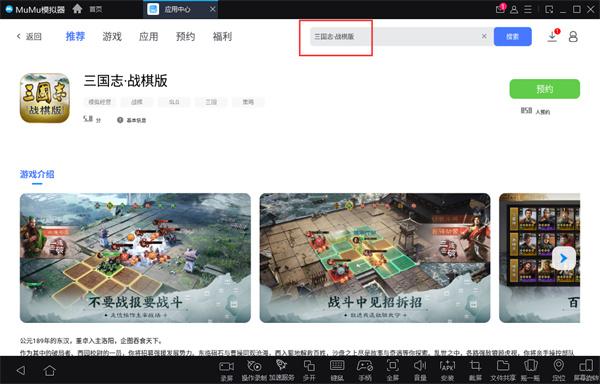
Task: Click the green 预约 reserve button
Action: point(545,89)
